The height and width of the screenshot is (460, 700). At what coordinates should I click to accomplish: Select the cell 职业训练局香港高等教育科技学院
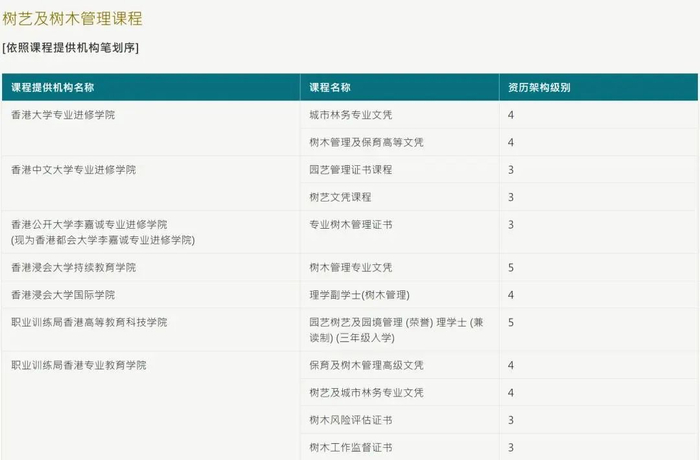coord(89,322)
